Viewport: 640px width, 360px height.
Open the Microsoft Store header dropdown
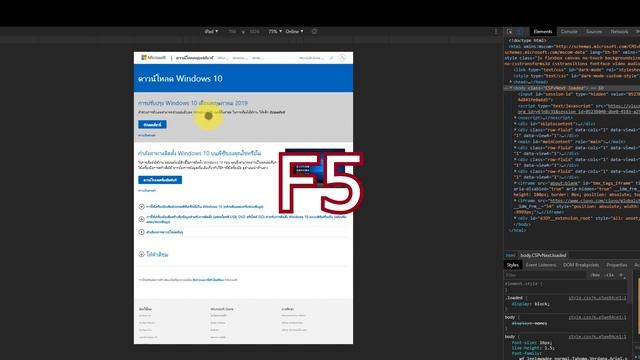tap(311, 58)
